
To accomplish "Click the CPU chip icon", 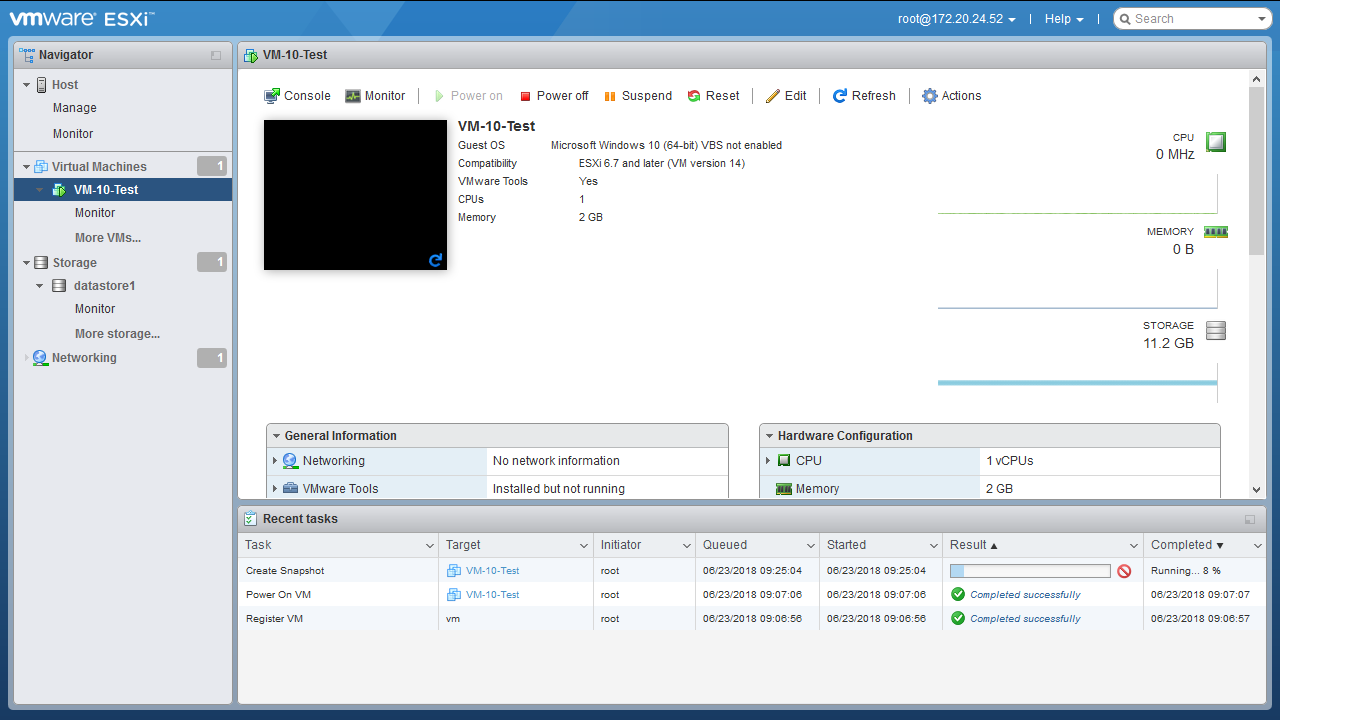I will click(1216, 142).
